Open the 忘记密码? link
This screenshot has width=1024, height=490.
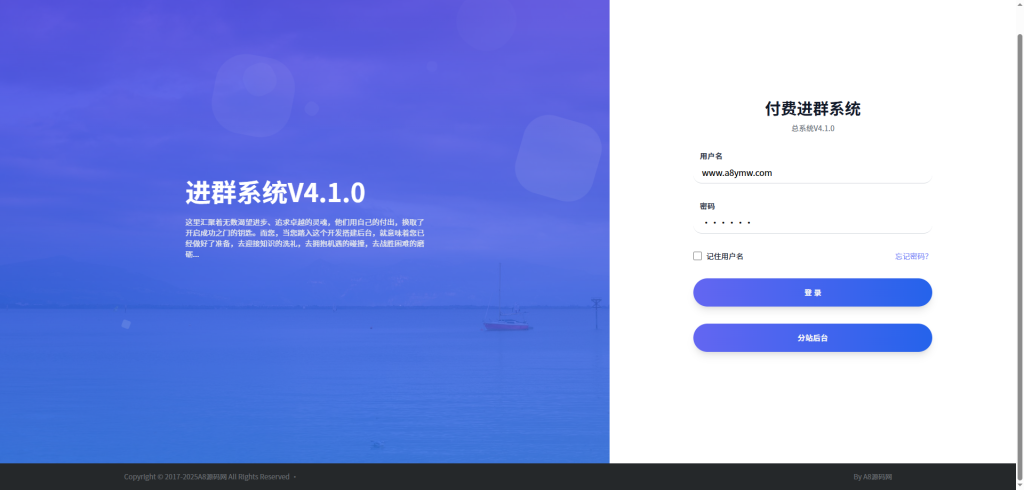(x=912, y=256)
